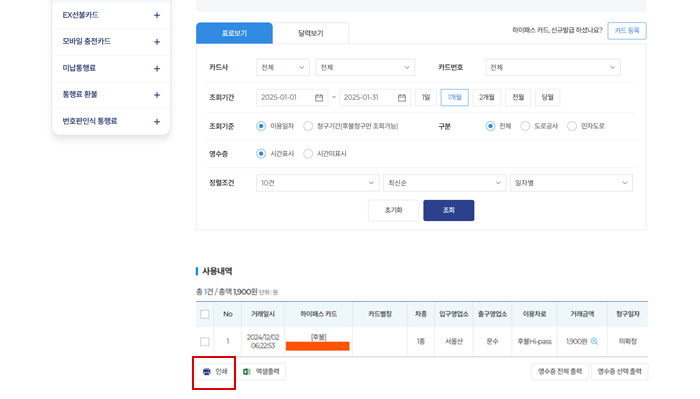
Task: Open the 카드번호 dropdown
Action: tap(553, 67)
